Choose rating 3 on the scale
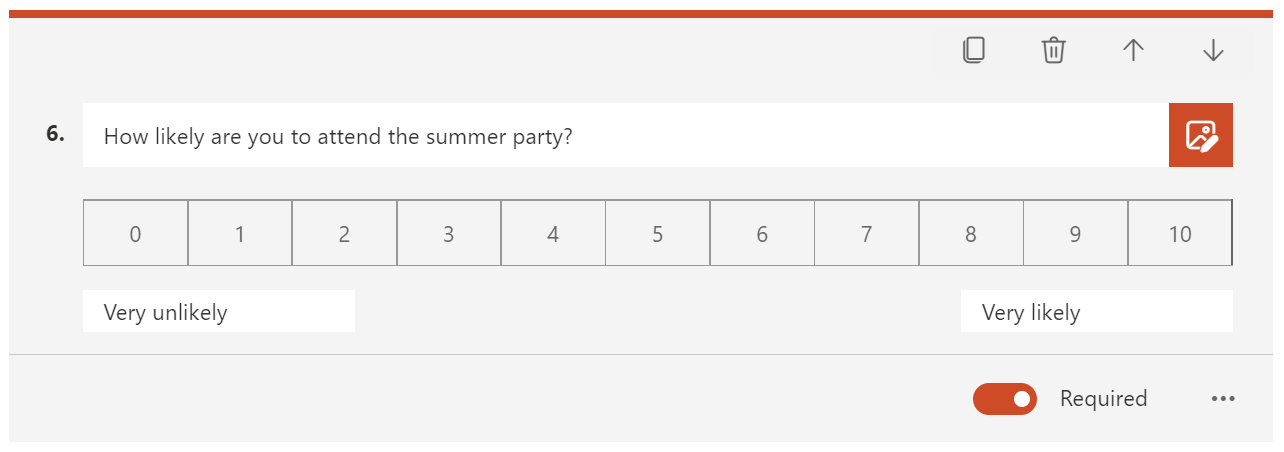The width and height of the screenshot is (1284, 452). coord(449,233)
